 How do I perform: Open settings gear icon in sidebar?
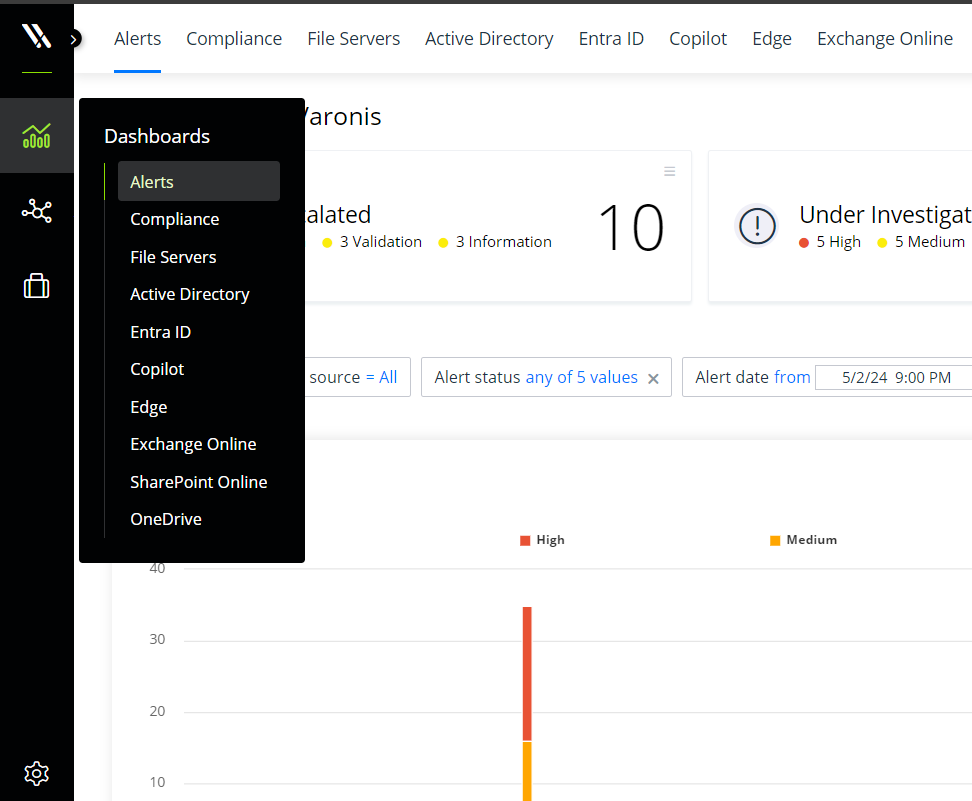pyautogui.click(x=36, y=773)
